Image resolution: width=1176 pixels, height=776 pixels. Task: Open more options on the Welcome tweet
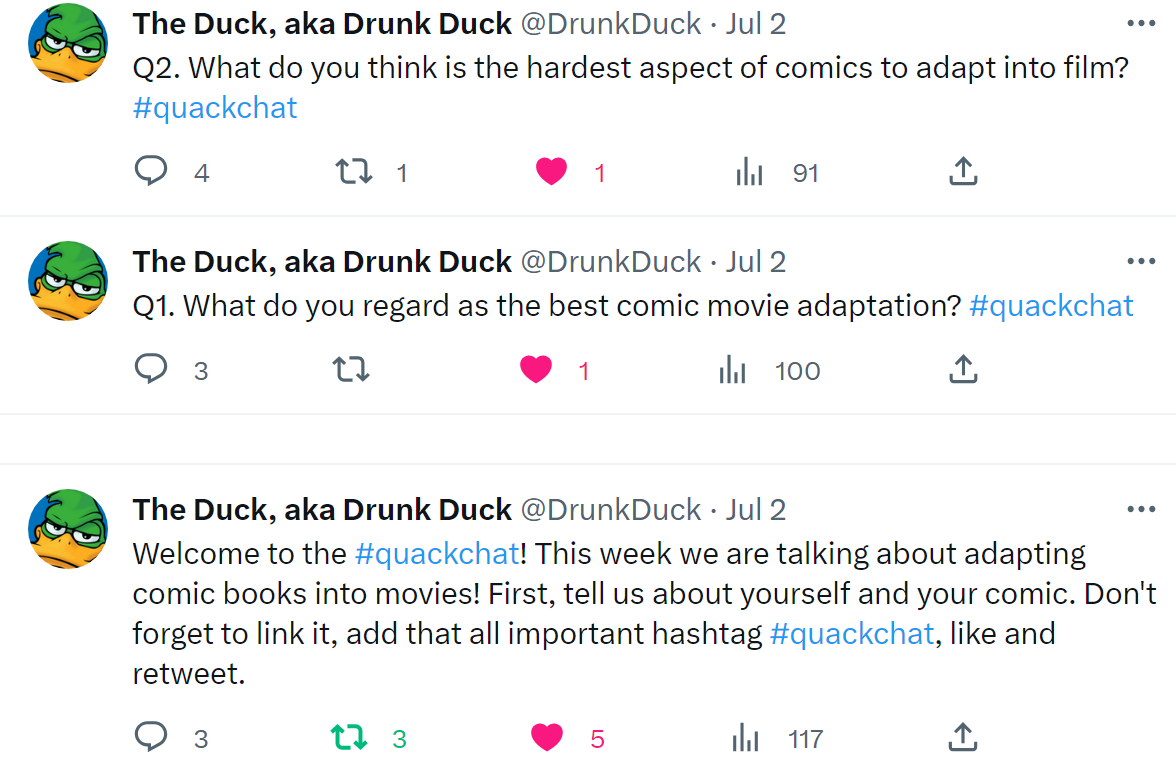[x=1141, y=509]
